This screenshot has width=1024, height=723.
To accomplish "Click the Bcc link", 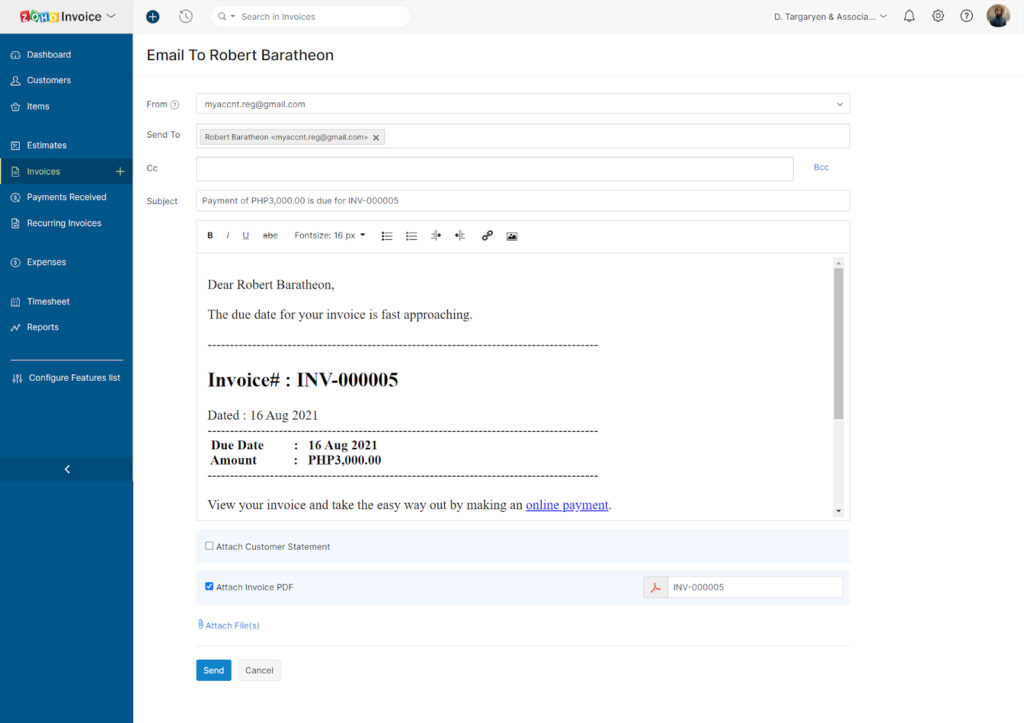I will pyautogui.click(x=820, y=167).
